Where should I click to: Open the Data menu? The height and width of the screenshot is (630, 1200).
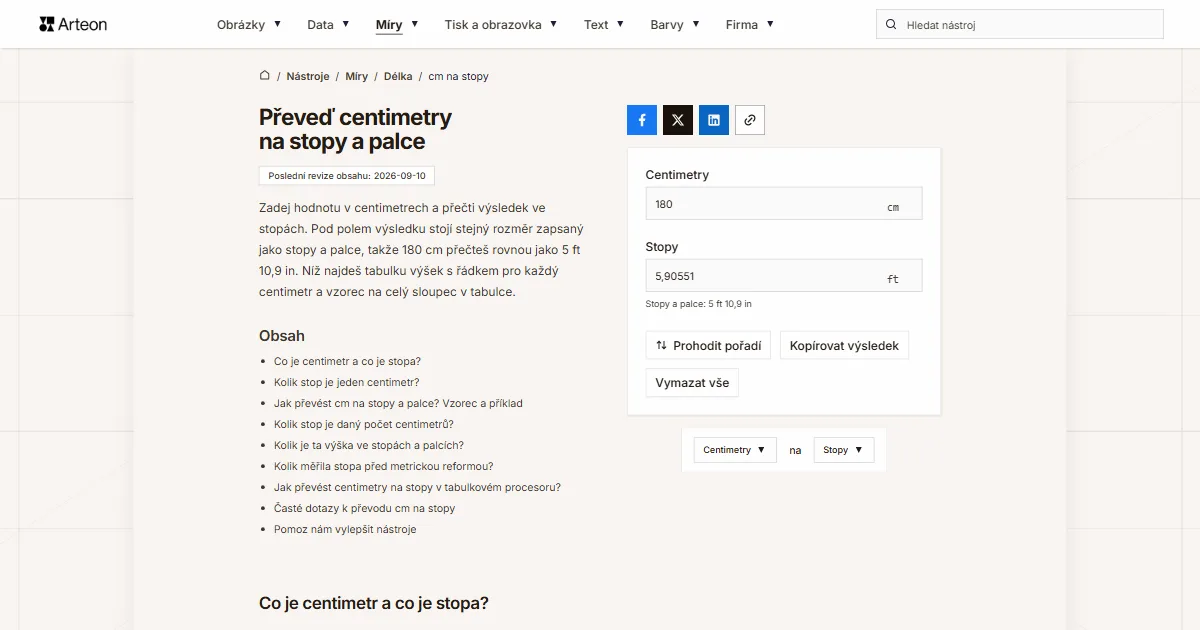coord(328,25)
